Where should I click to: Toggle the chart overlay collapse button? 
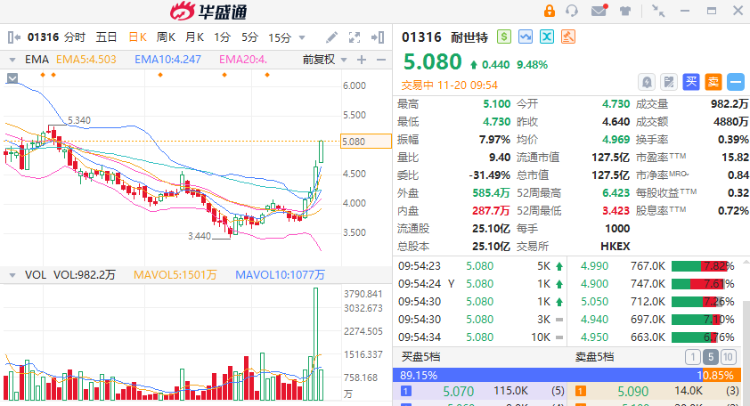point(12,78)
